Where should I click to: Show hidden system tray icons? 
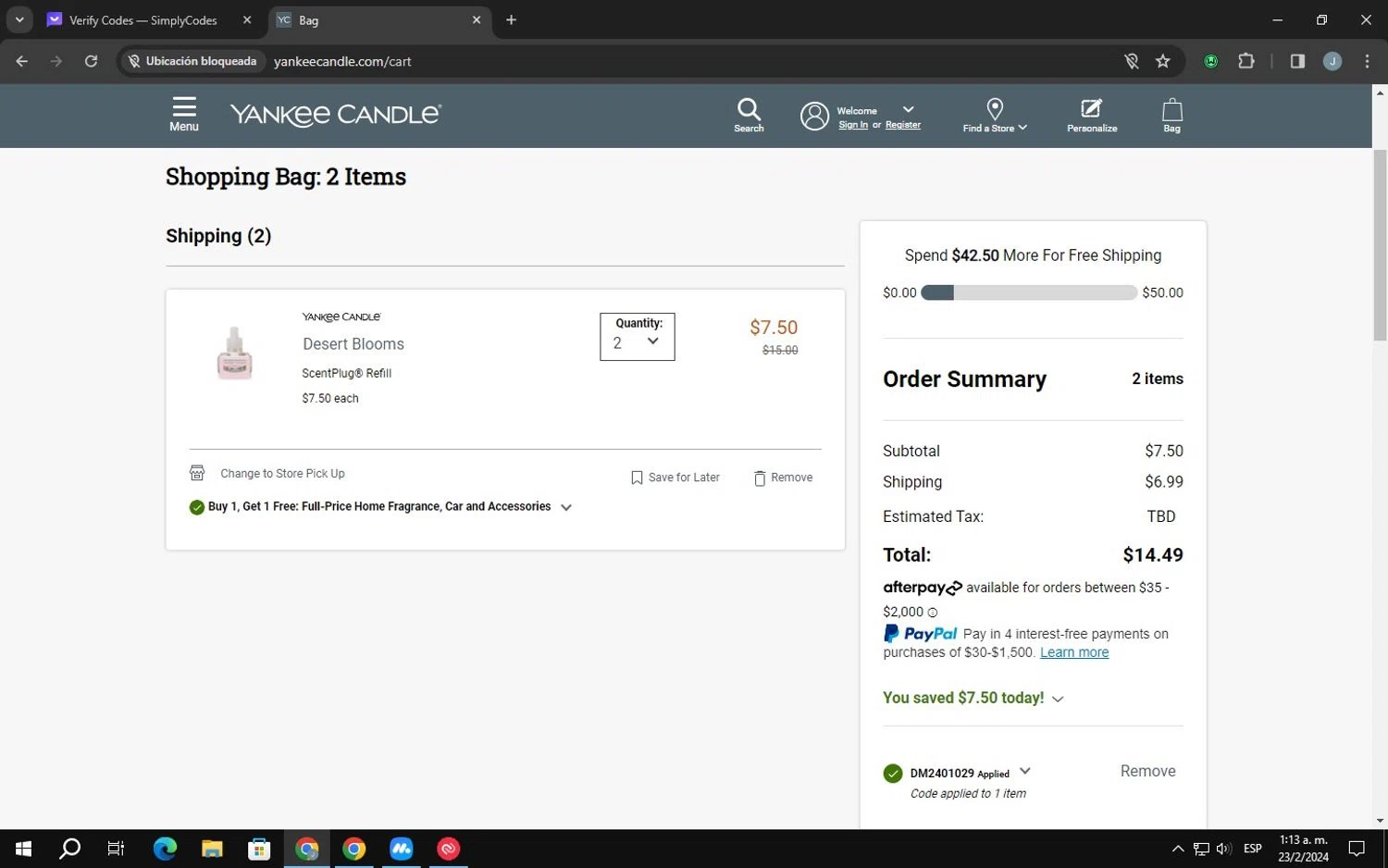(1177, 849)
